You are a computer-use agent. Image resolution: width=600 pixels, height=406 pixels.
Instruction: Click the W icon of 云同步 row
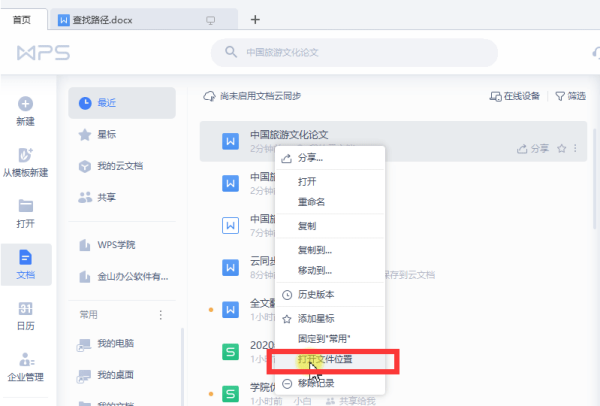pyautogui.click(x=230, y=267)
